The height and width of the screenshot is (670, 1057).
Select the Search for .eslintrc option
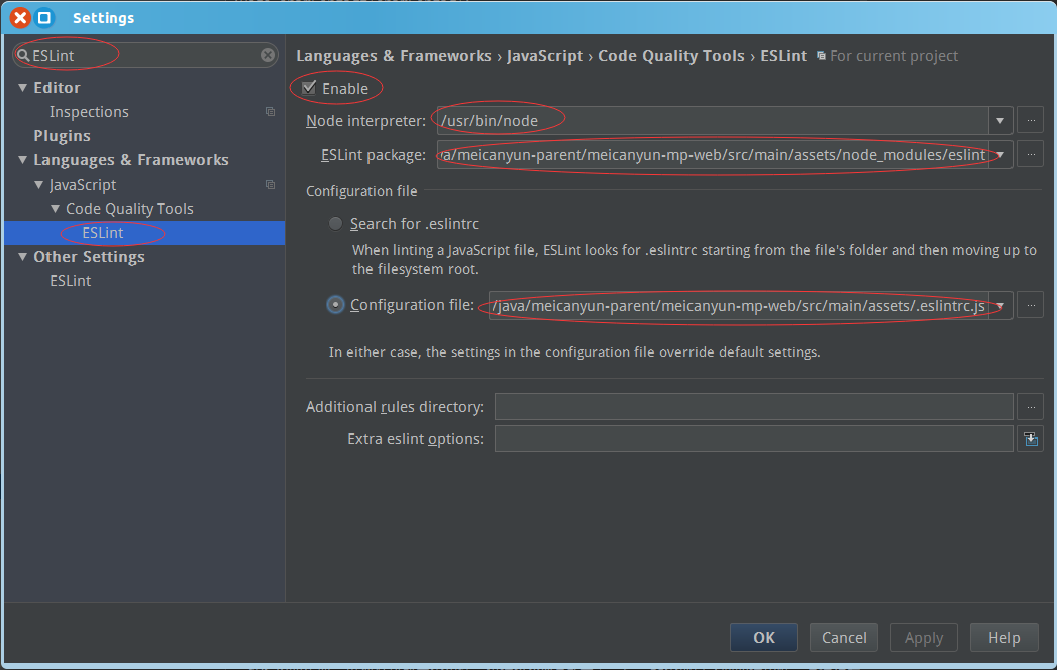[x=335, y=223]
